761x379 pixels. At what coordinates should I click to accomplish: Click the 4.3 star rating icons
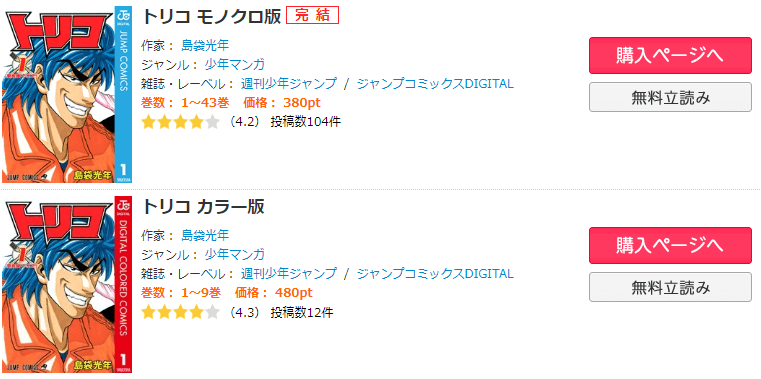181,313
